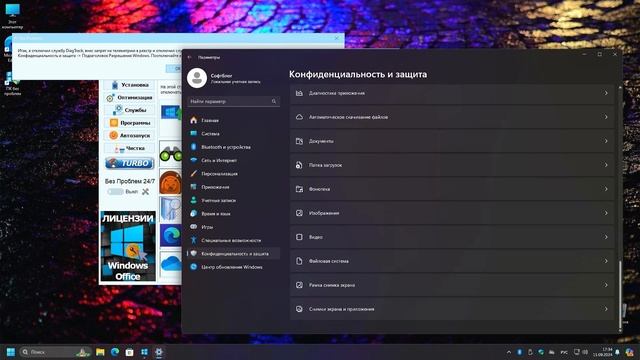
Task: Open Диагностика приложения privacy setting
Action: pyautogui.click(x=452, y=93)
